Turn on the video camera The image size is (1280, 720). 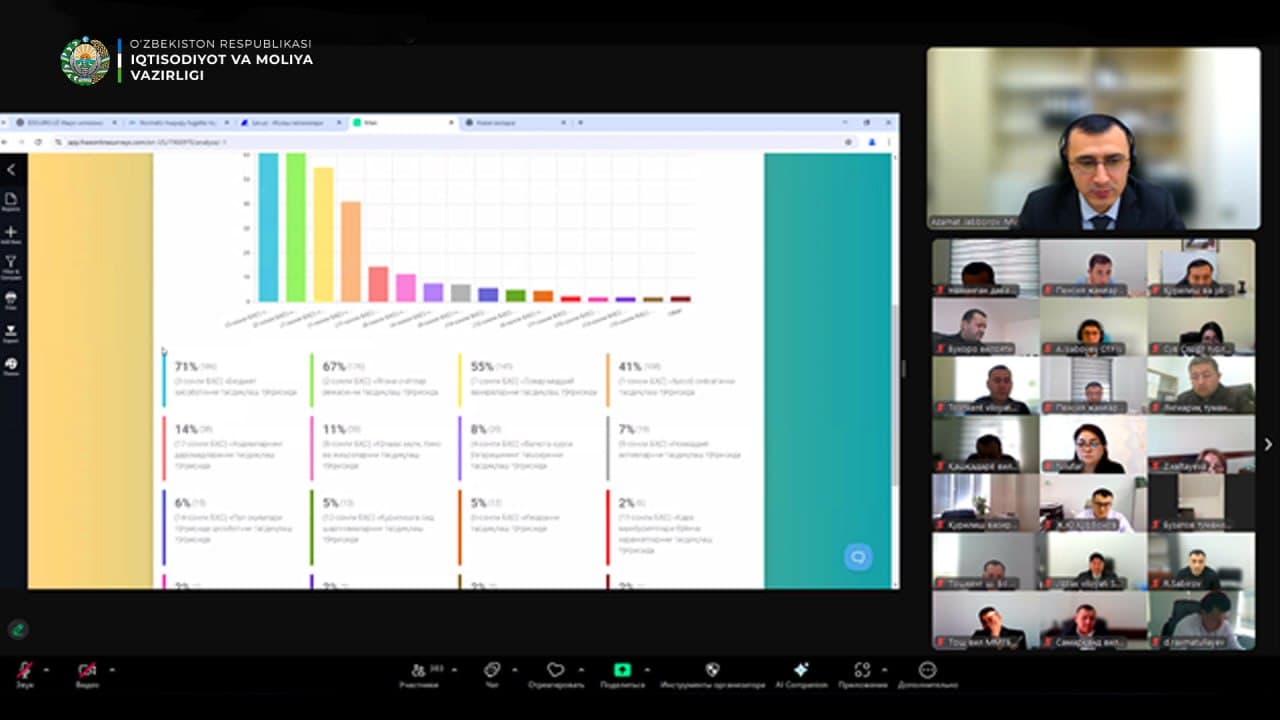(87, 670)
